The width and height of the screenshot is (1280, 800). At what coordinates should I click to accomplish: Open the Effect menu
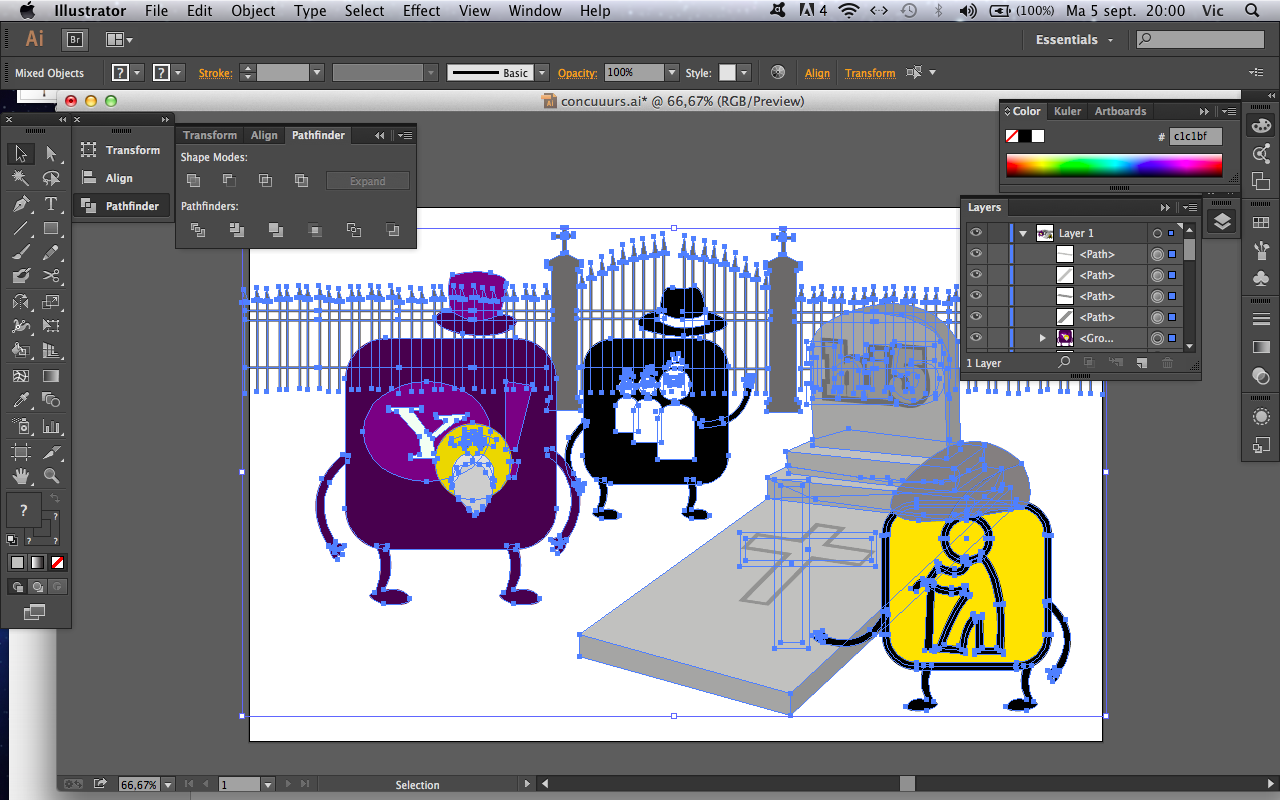click(421, 11)
